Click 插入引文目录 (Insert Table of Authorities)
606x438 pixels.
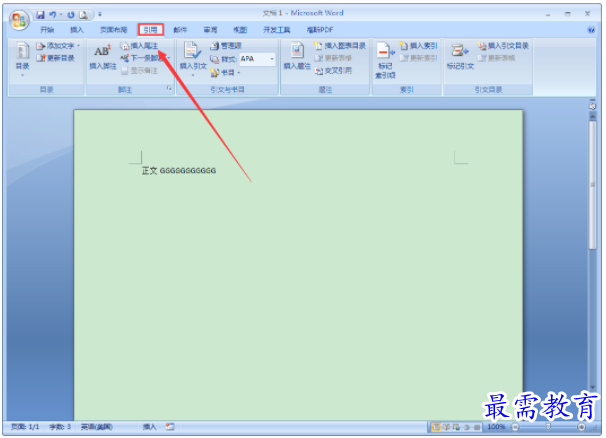[503, 46]
